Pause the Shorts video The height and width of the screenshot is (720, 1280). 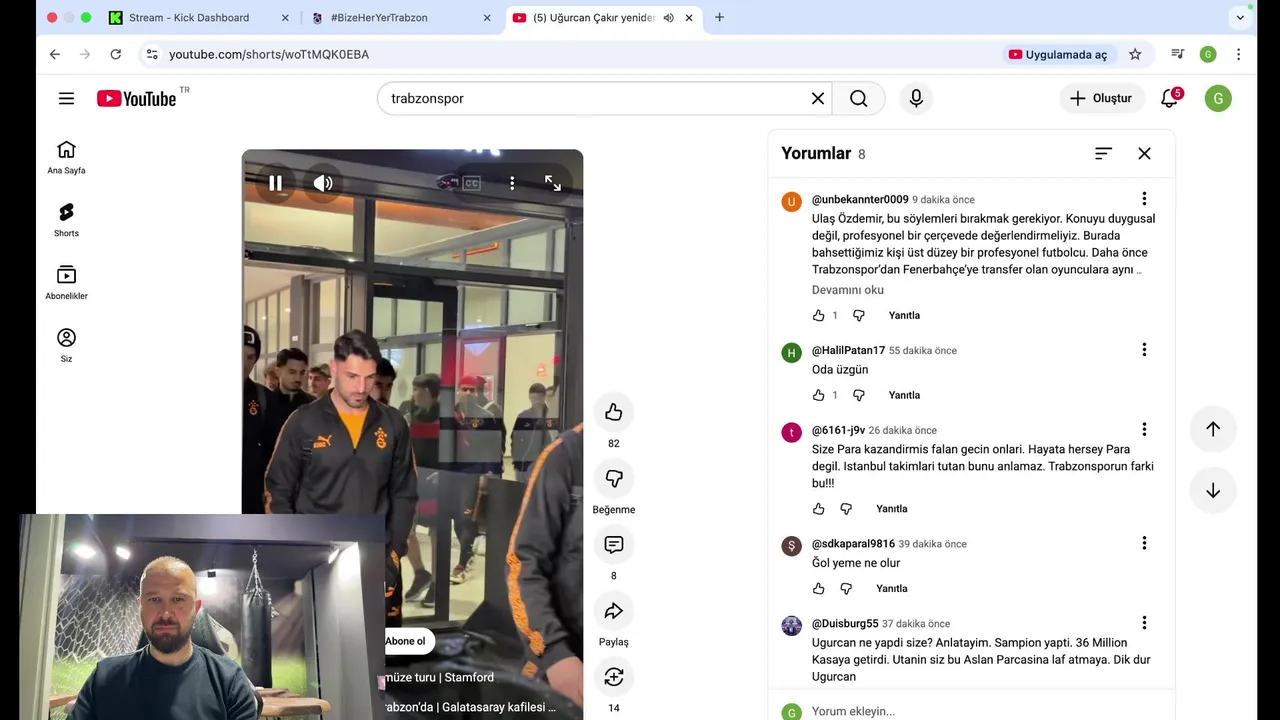point(275,183)
